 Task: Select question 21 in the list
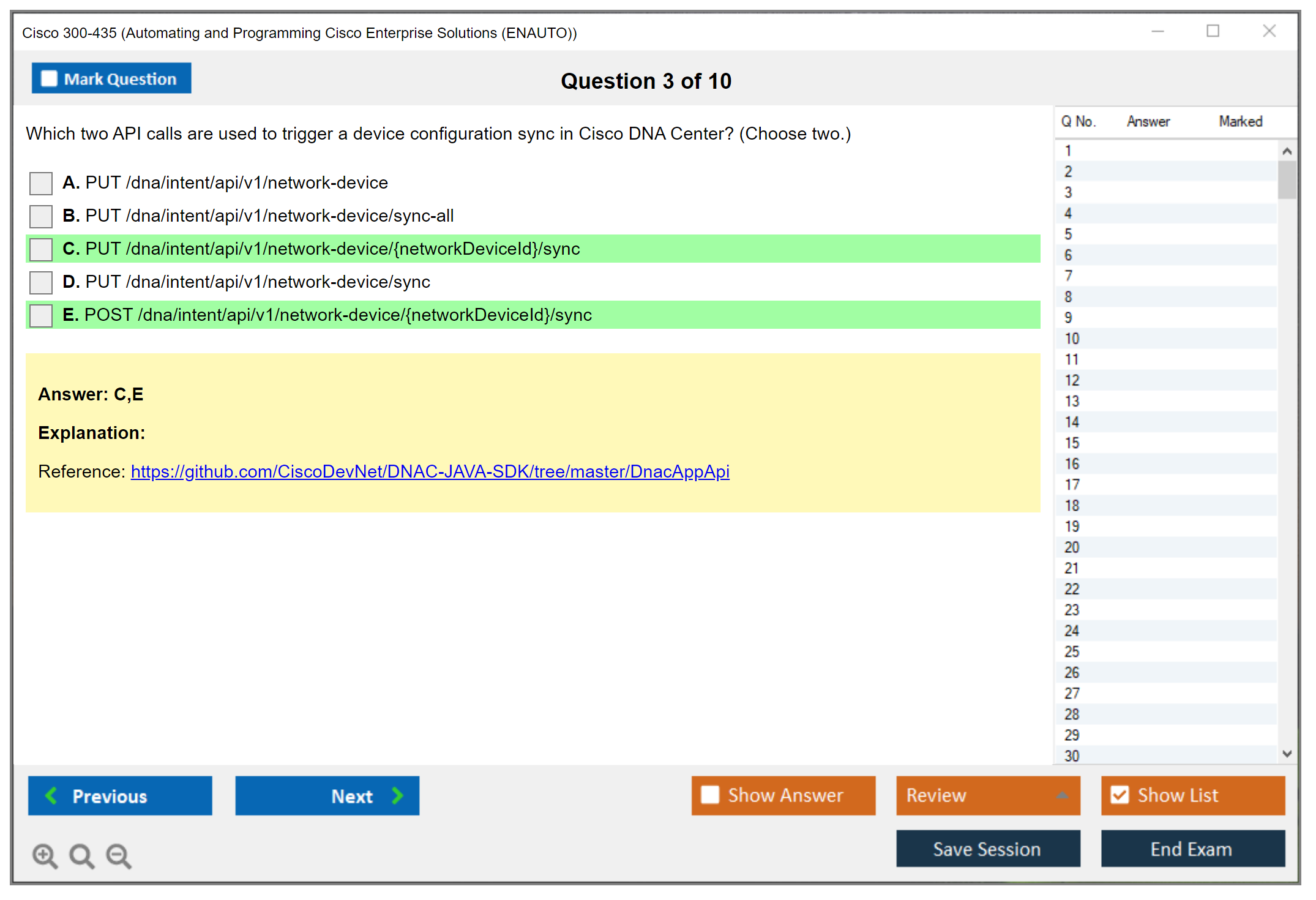(x=1072, y=568)
